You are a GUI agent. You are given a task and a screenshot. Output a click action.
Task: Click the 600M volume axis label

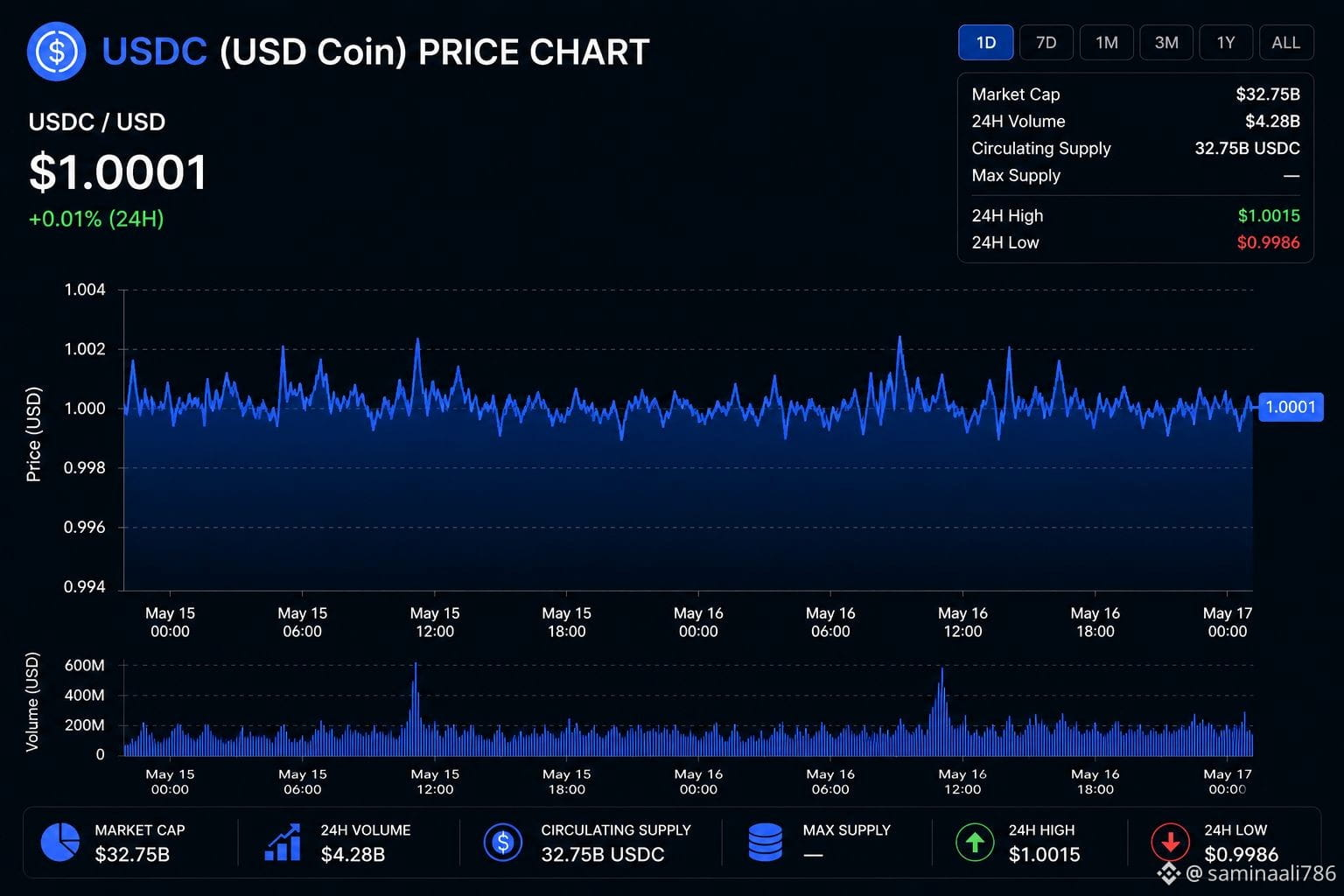[85, 666]
